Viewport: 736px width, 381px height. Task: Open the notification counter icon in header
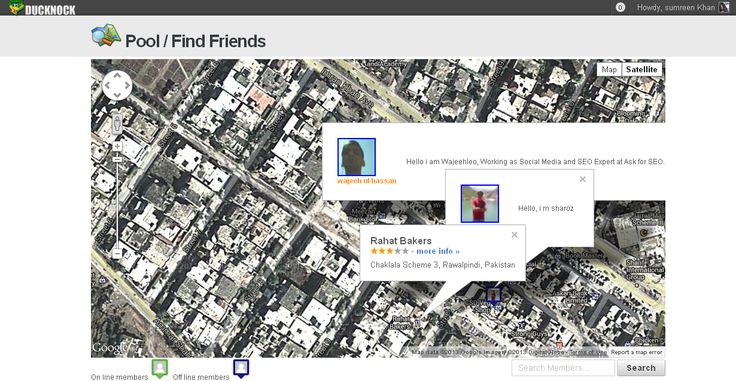pos(620,8)
